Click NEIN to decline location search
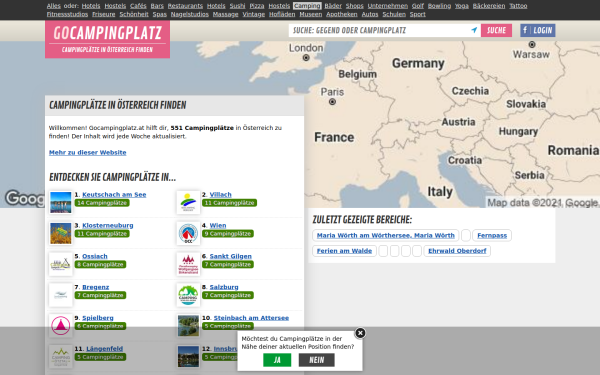Viewport: 600px width, 375px height. pos(316,360)
